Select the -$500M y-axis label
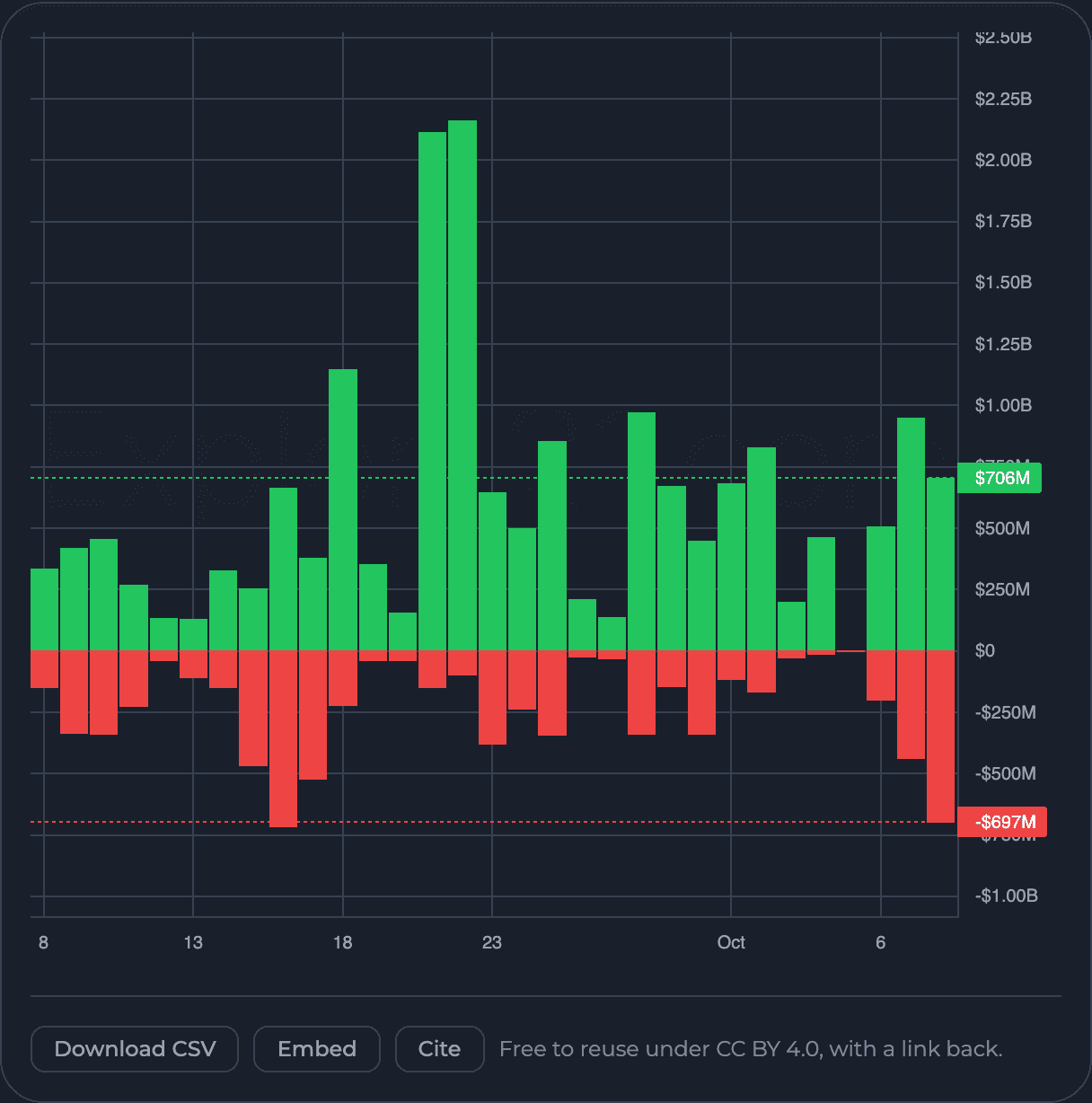 coord(1006,773)
